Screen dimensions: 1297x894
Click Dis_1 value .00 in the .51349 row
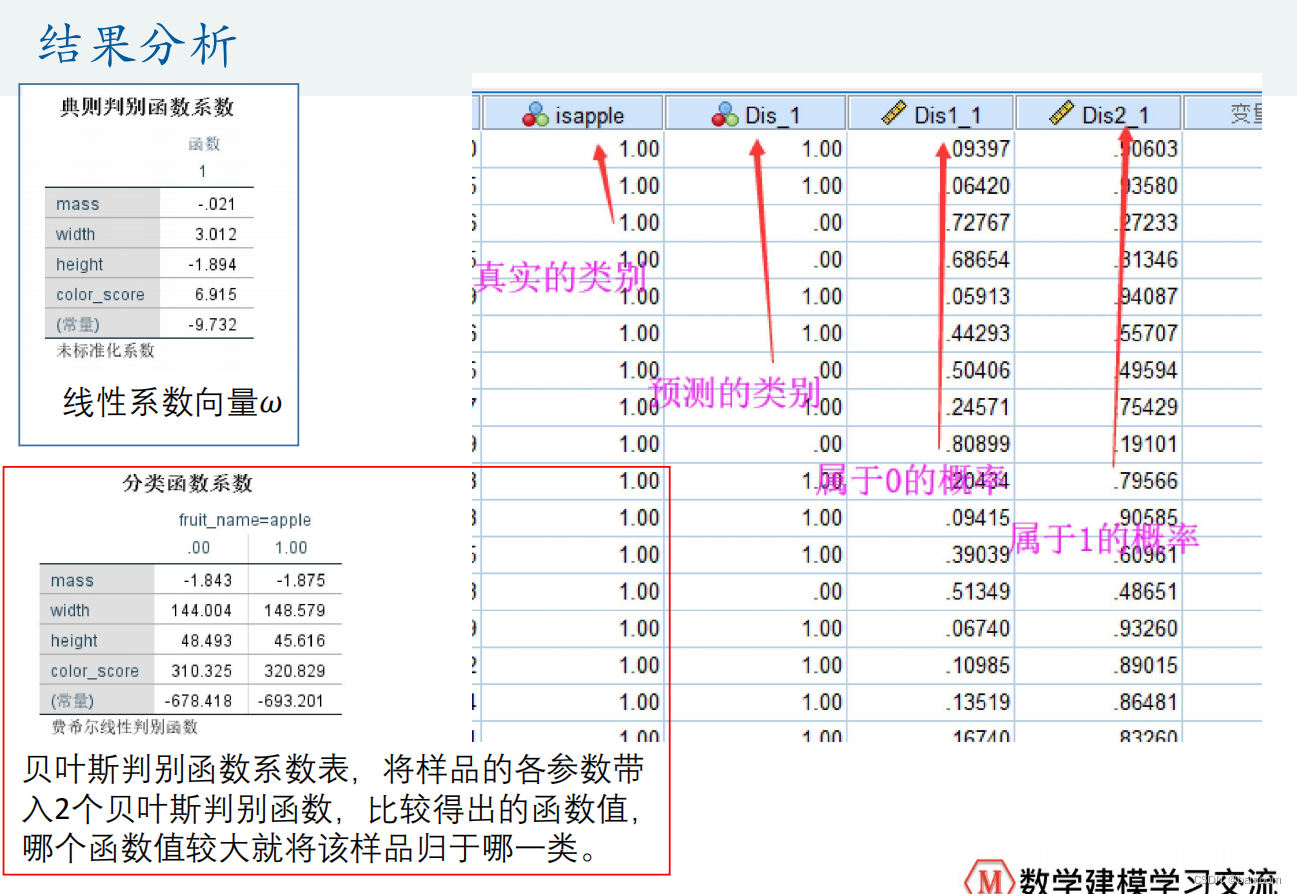tap(755, 592)
